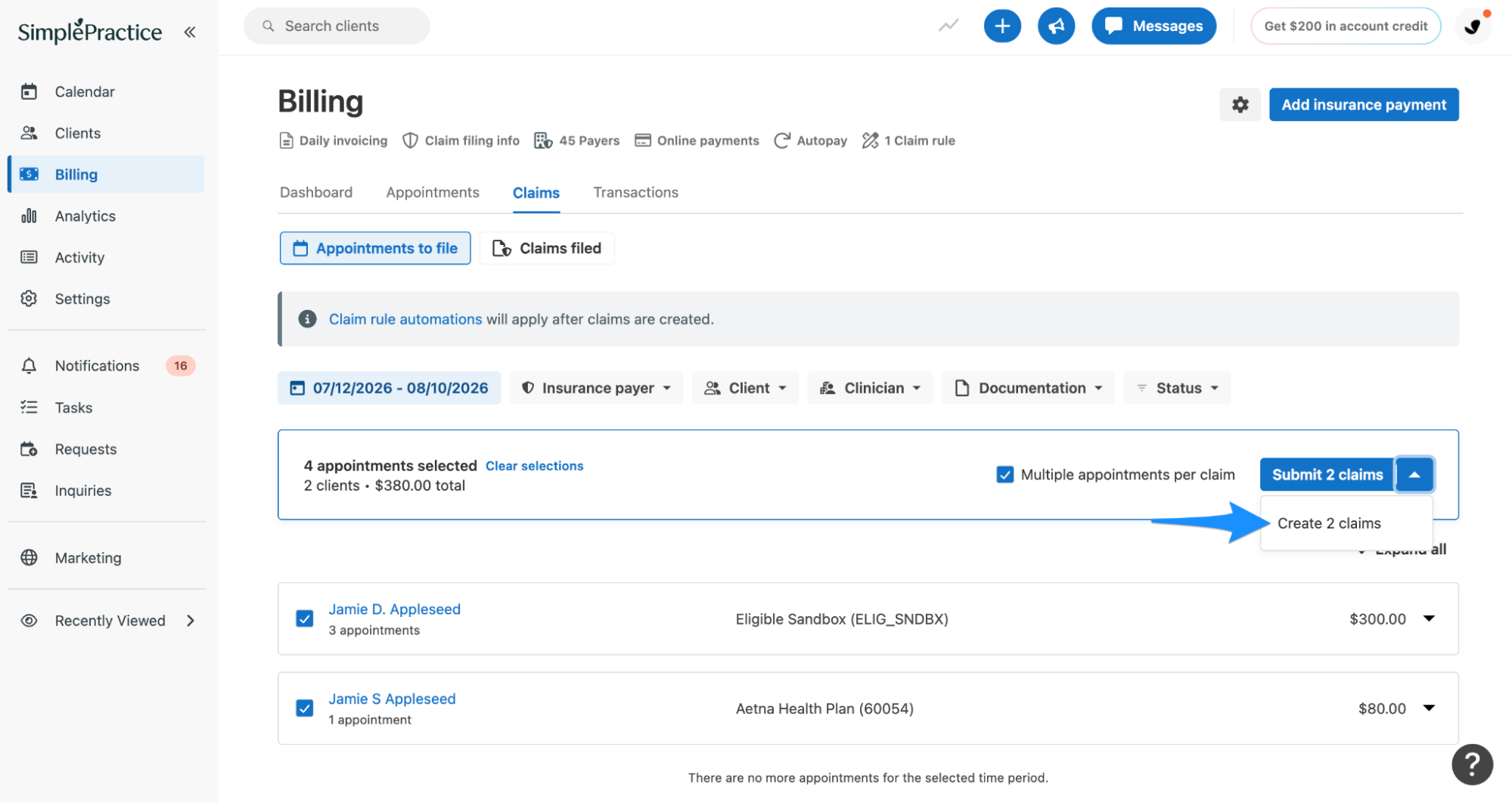Screen dimensions: 1512x803
Task: Open the 1 Claim rule link
Action: (x=908, y=141)
